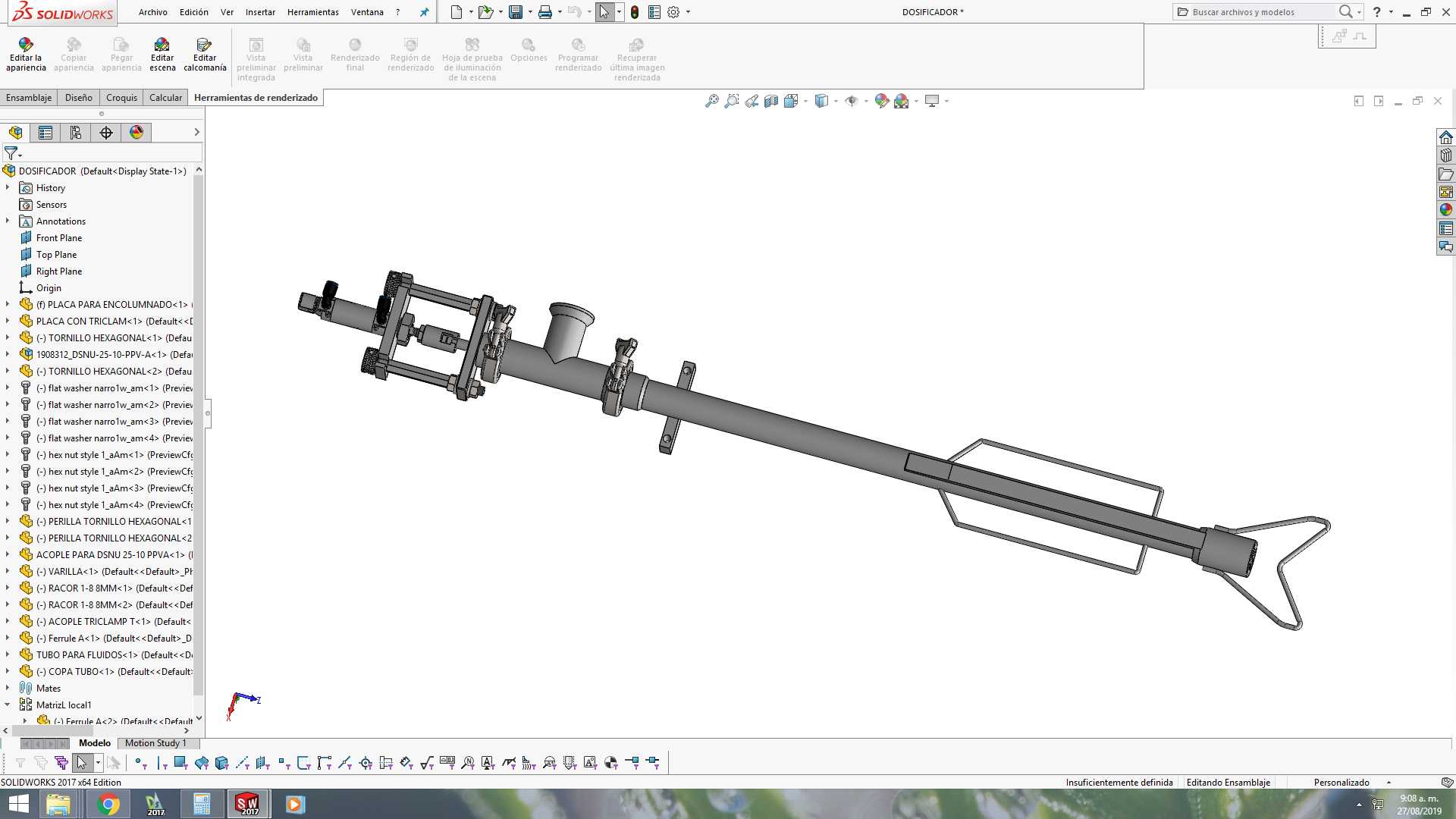
Task: Open the Archivo menu
Action: pyautogui.click(x=152, y=12)
